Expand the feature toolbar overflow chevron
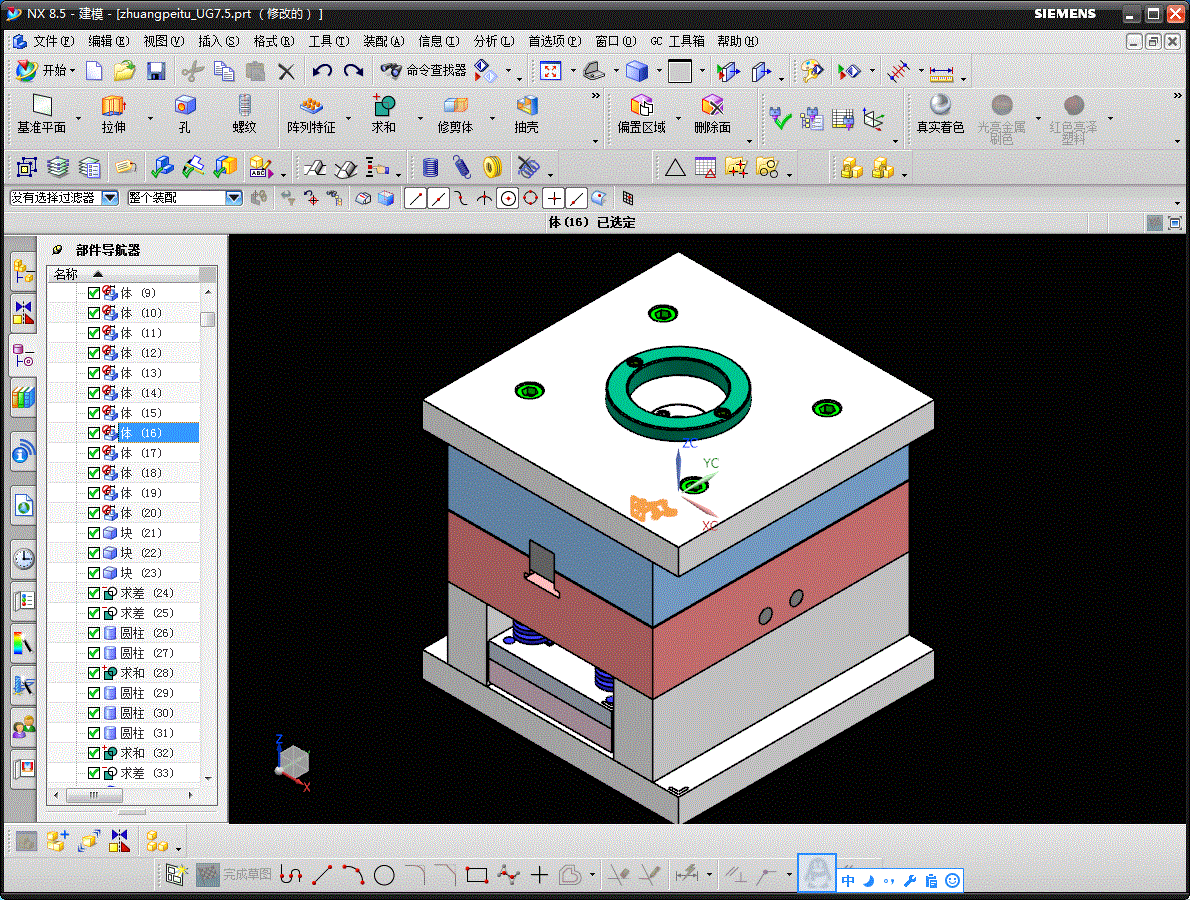1190x900 pixels. (596, 96)
